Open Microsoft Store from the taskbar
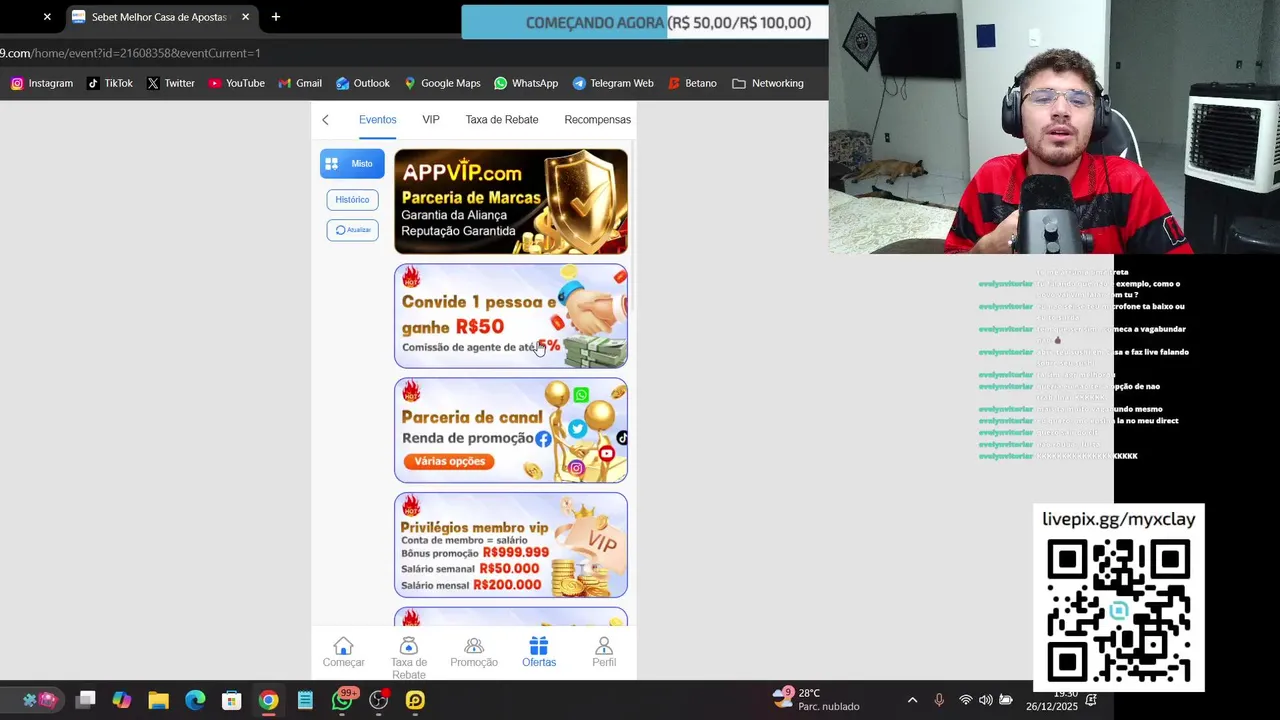Screen dimensions: 1280x720 pos(231,700)
